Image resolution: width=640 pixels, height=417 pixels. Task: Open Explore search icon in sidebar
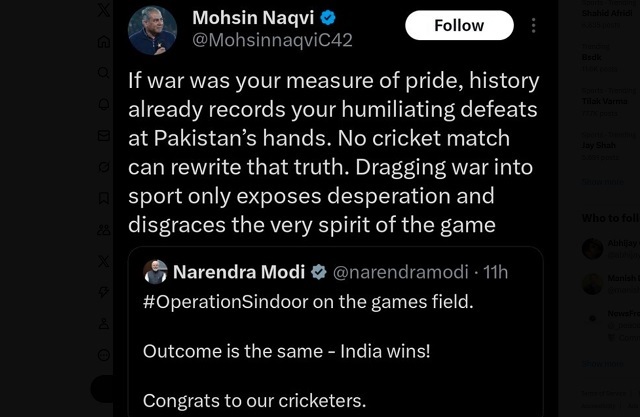click(x=104, y=73)
